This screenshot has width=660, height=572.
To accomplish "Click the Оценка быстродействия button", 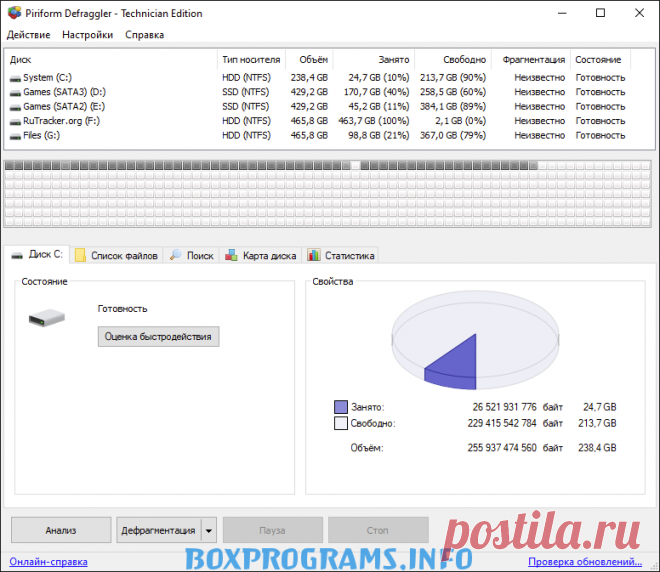I will pyautogui.click(x=158, y=337).
